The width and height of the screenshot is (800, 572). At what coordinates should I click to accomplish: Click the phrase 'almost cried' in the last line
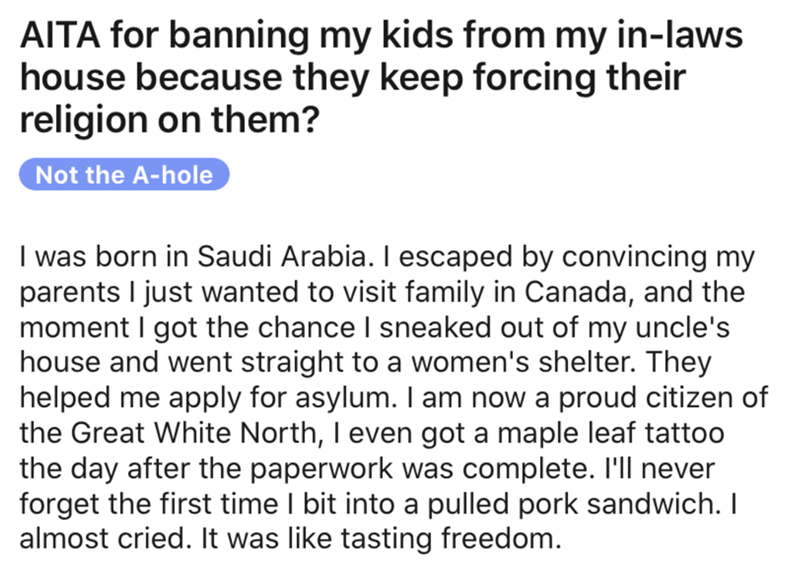tap(102, 539)
